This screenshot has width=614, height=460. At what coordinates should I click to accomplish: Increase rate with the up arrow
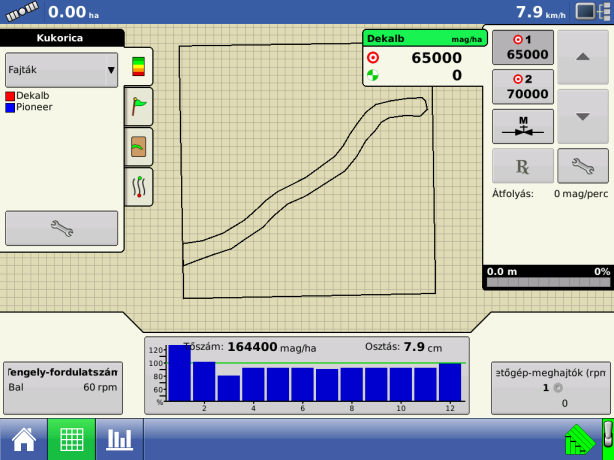click(583, 57)
